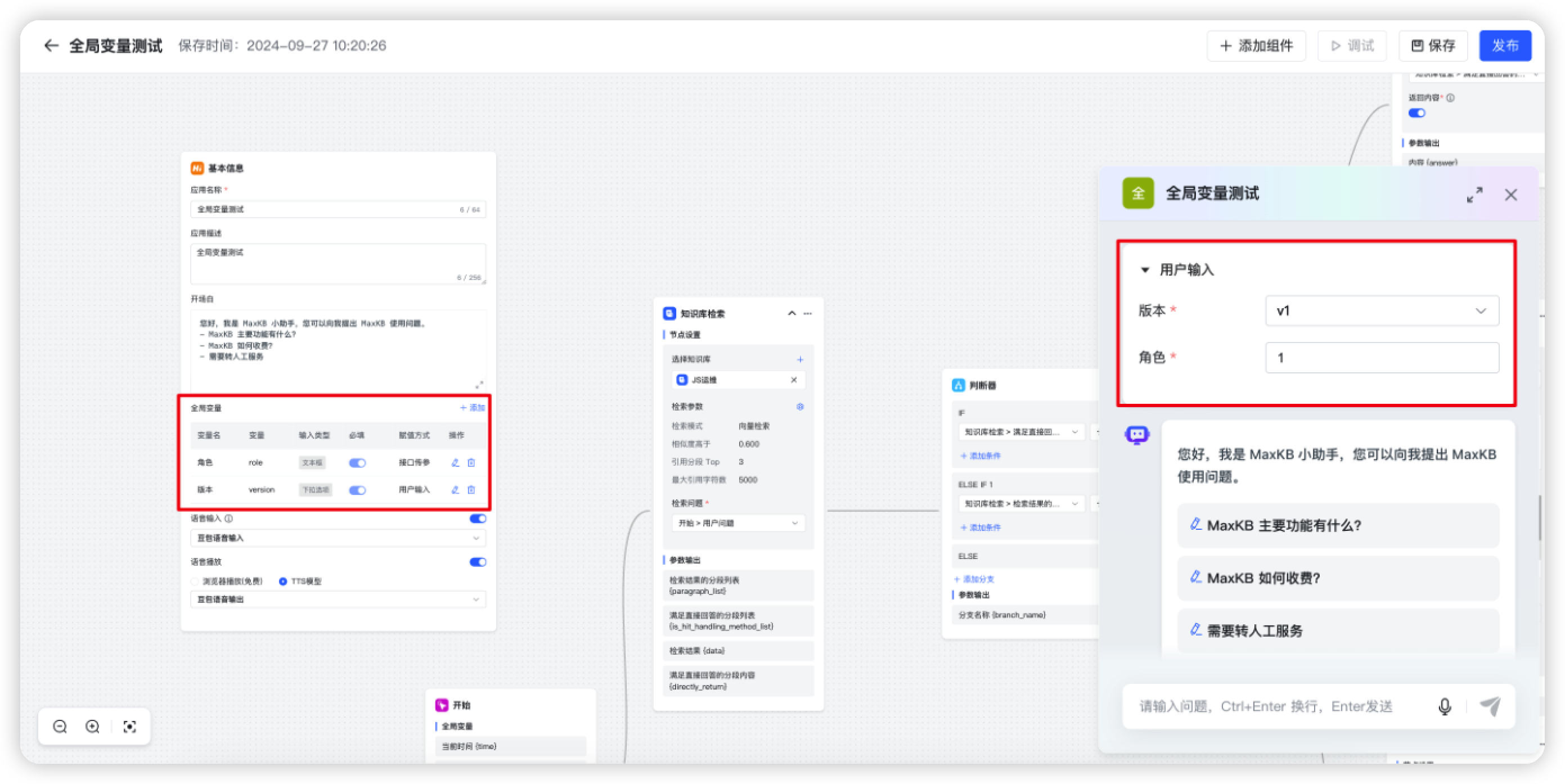Toggle the 语音播放 switch
The height and width of the screenshot is (784, 1565).
coord(478,562)
